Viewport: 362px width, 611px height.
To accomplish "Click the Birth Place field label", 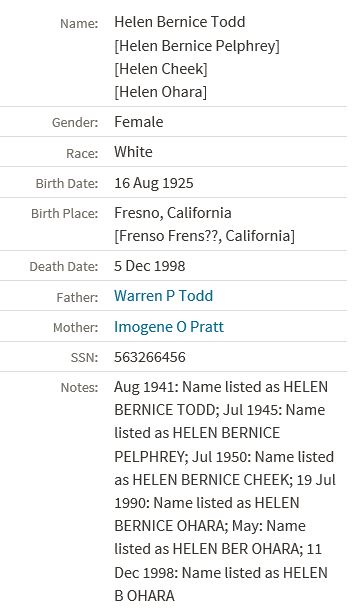I will (65, 214).
